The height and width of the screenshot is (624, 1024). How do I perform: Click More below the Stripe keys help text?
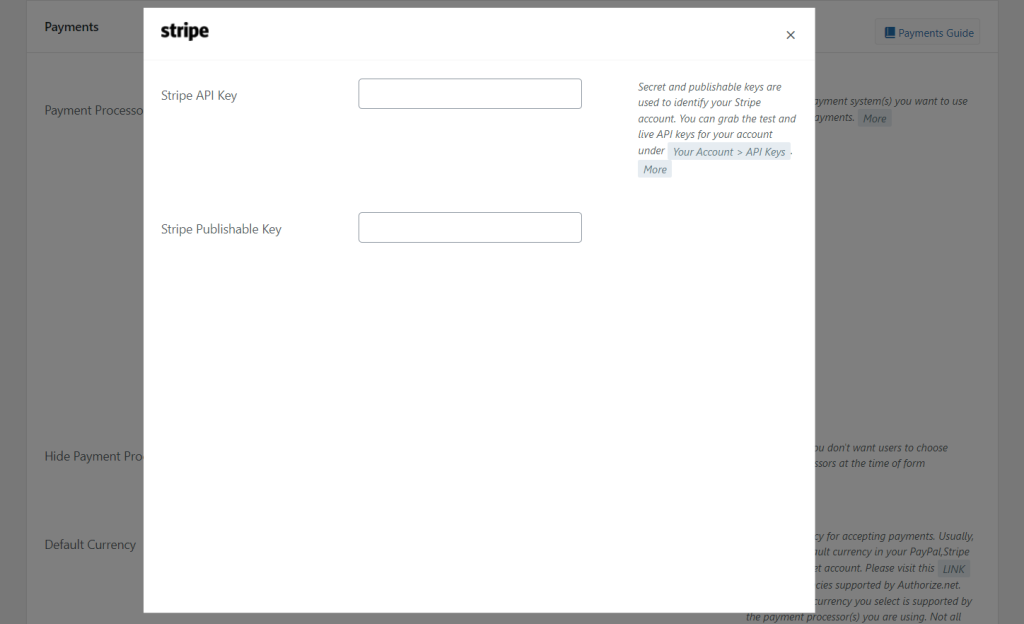[655, 170]
